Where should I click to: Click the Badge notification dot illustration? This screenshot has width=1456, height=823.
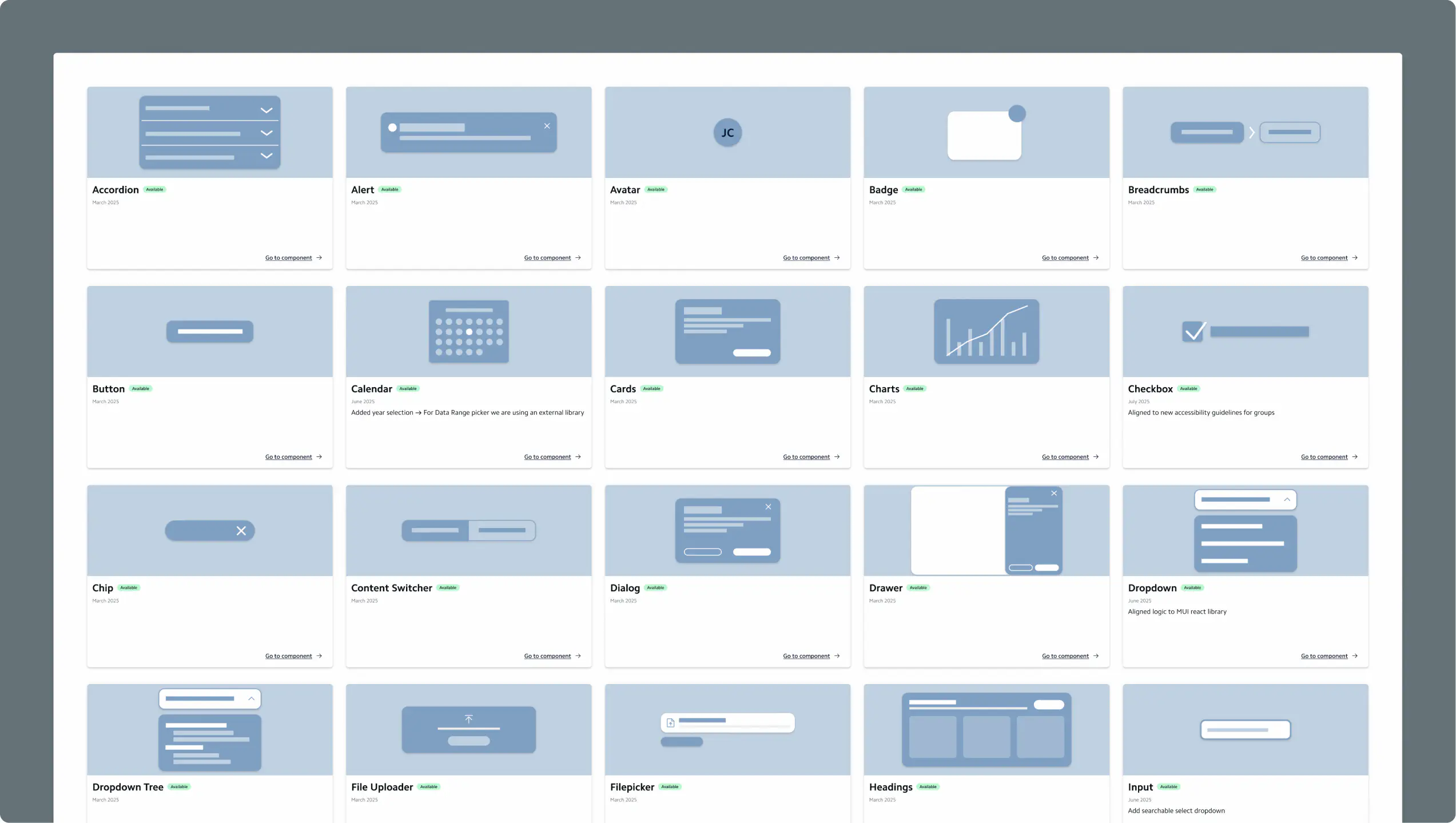(1017, 113)
